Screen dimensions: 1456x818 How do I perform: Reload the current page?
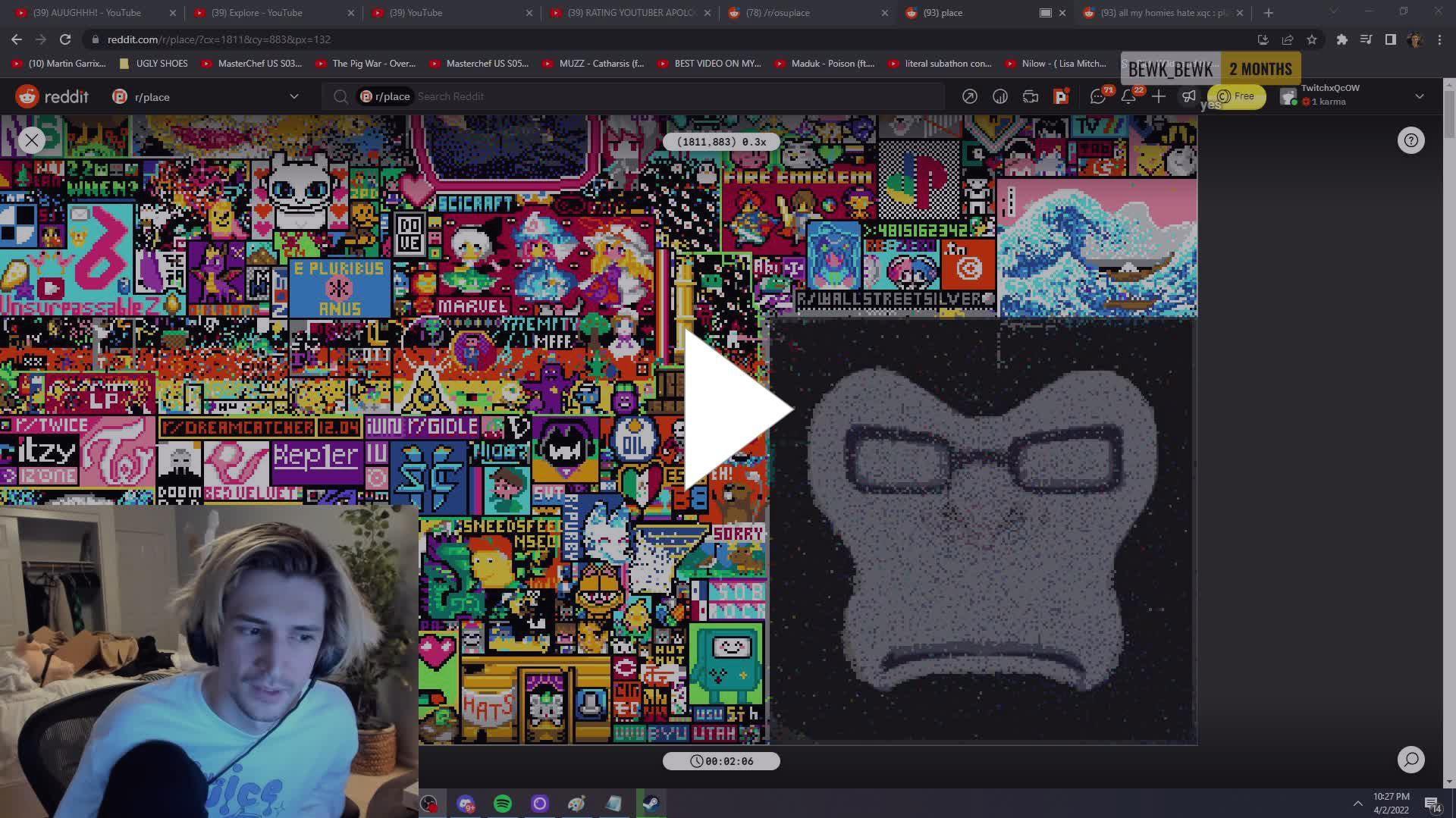pyautogui.click(x=65, y=39)
